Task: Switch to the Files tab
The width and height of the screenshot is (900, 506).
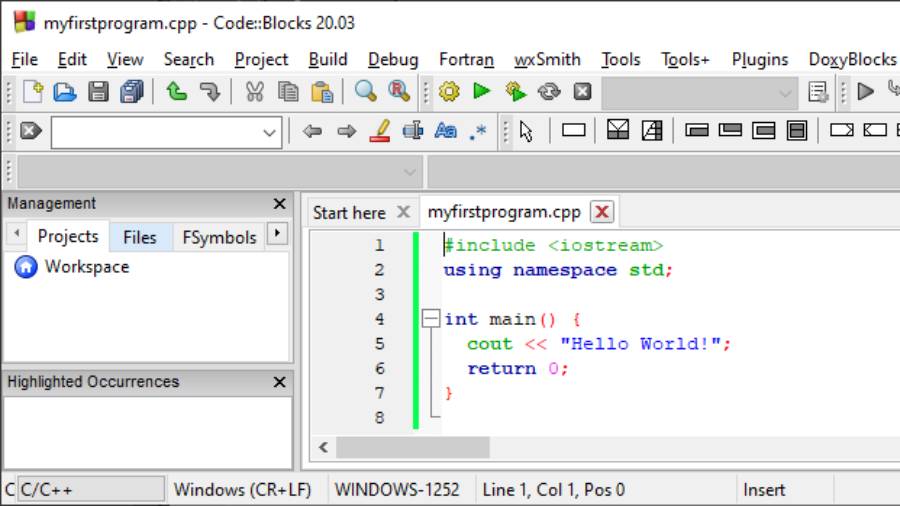Action: click(140, 237)
